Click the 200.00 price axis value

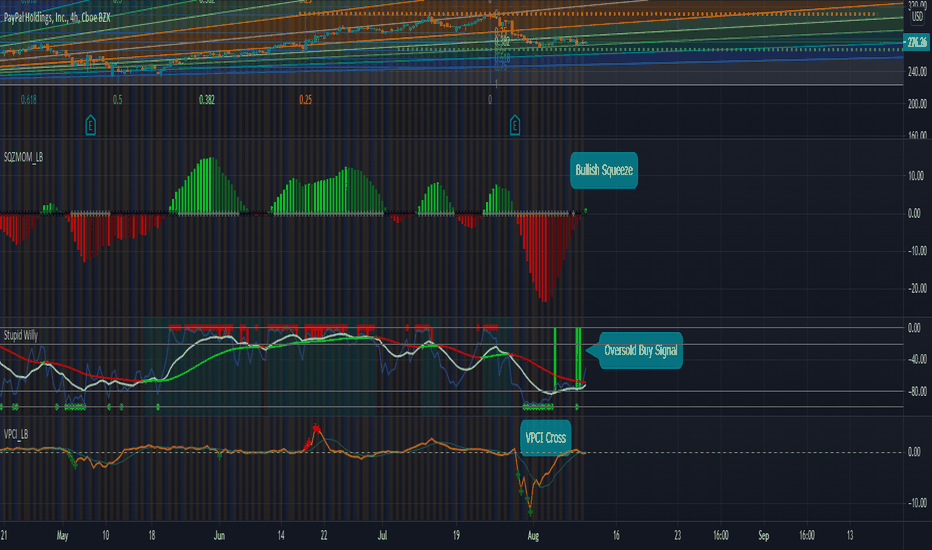coord(917,103)
